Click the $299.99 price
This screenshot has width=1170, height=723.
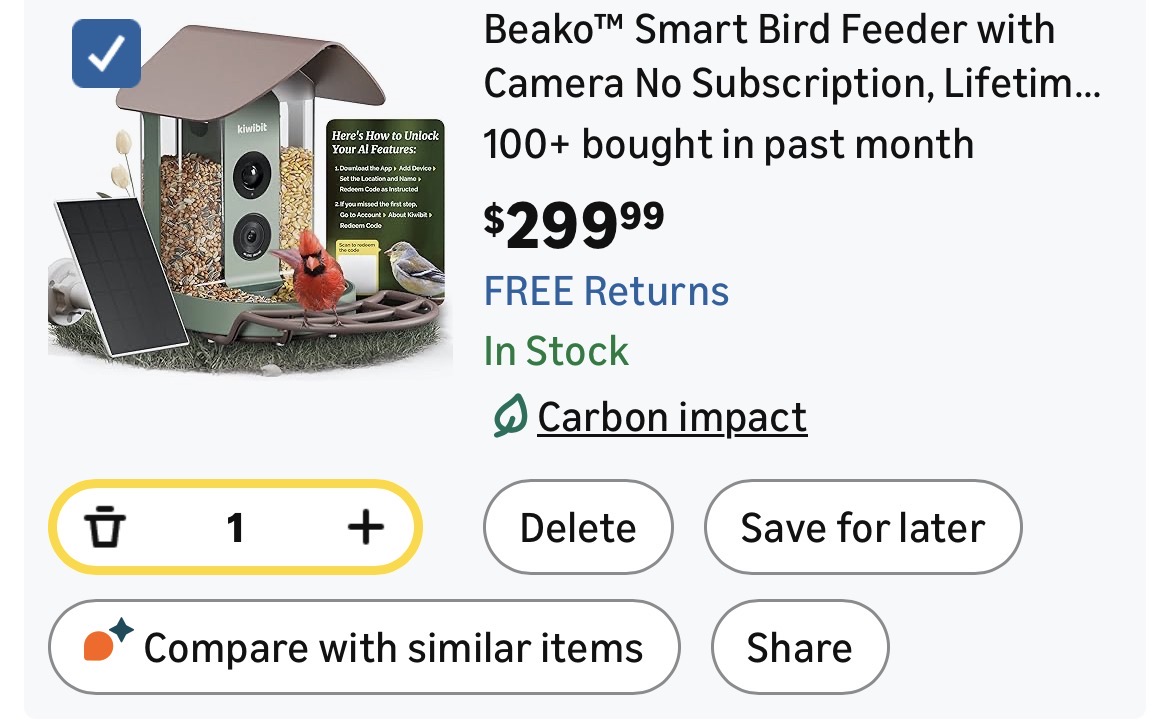click(x=573, y=225)
